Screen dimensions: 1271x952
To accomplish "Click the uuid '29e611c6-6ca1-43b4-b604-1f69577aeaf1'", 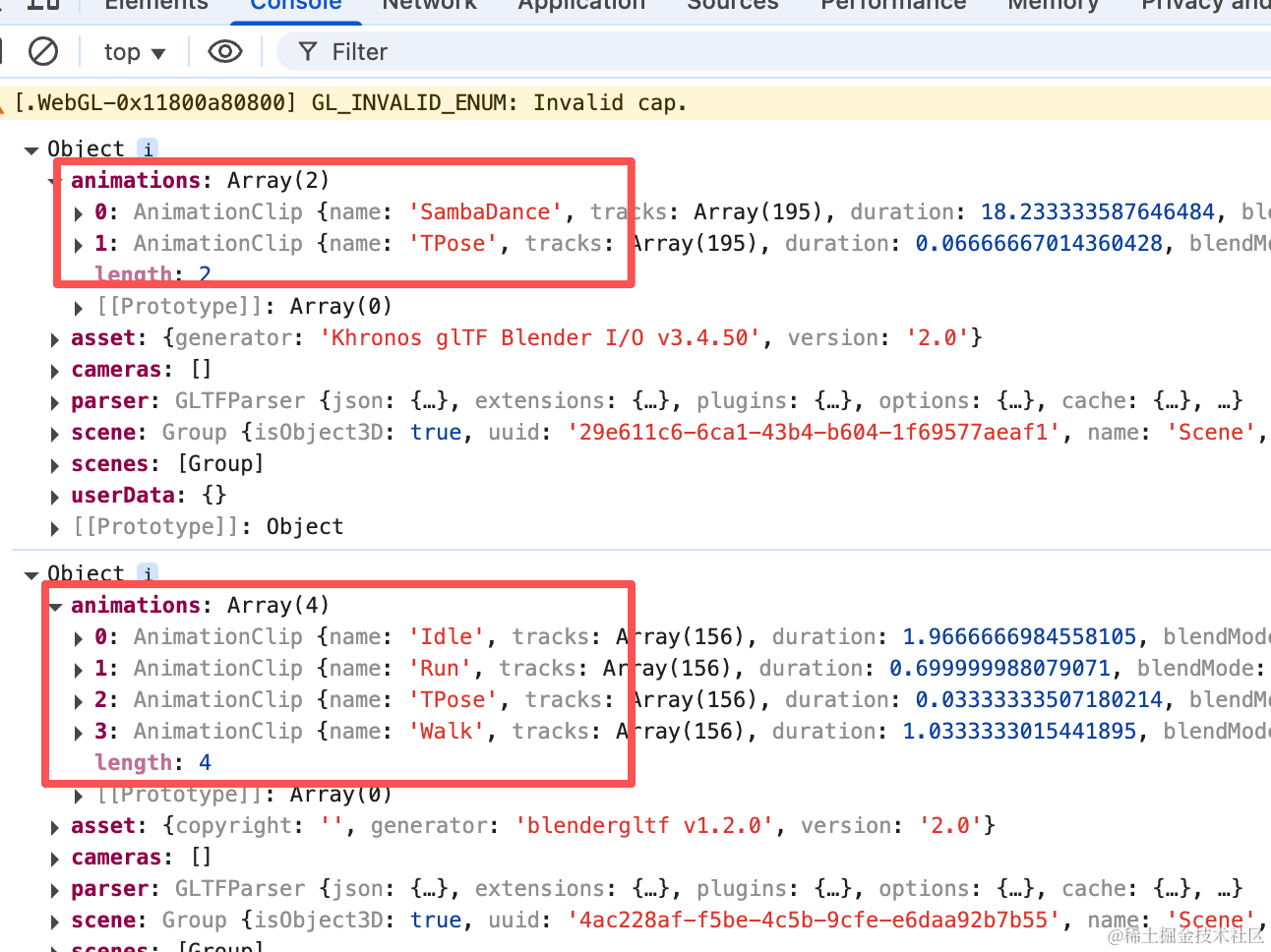I will click(814, 432).
